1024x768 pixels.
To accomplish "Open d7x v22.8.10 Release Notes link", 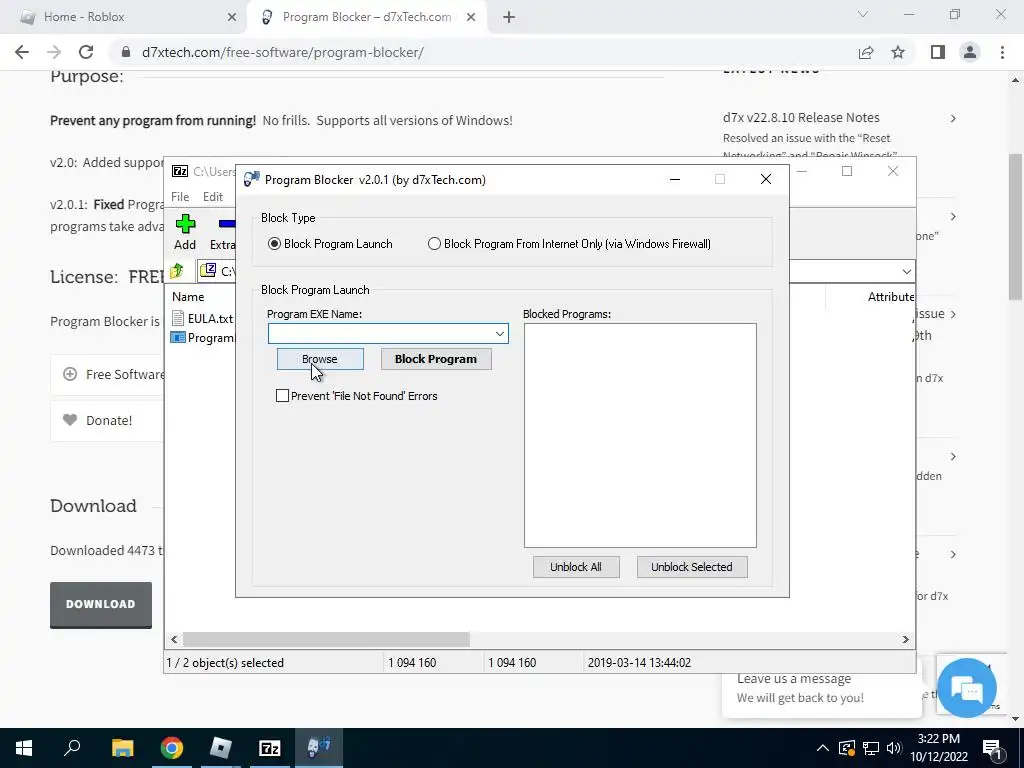I will point(801,118).
